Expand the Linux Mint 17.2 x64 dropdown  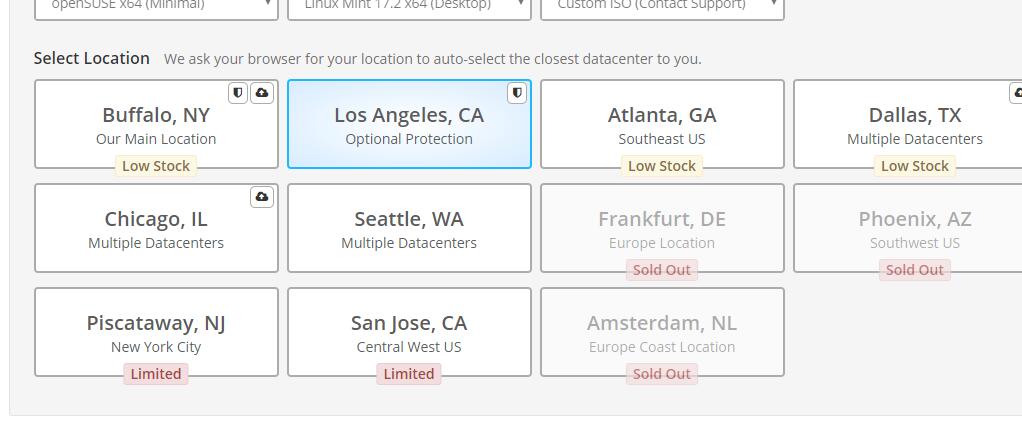click(x=409, y=6)
